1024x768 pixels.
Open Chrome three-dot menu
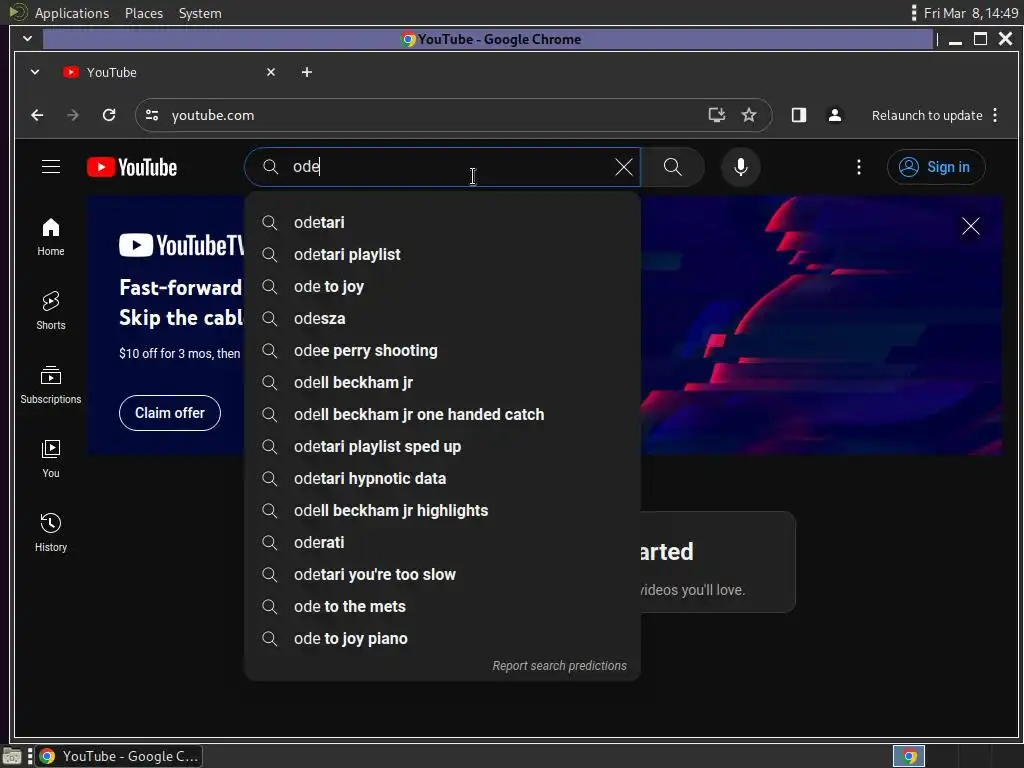995,116
